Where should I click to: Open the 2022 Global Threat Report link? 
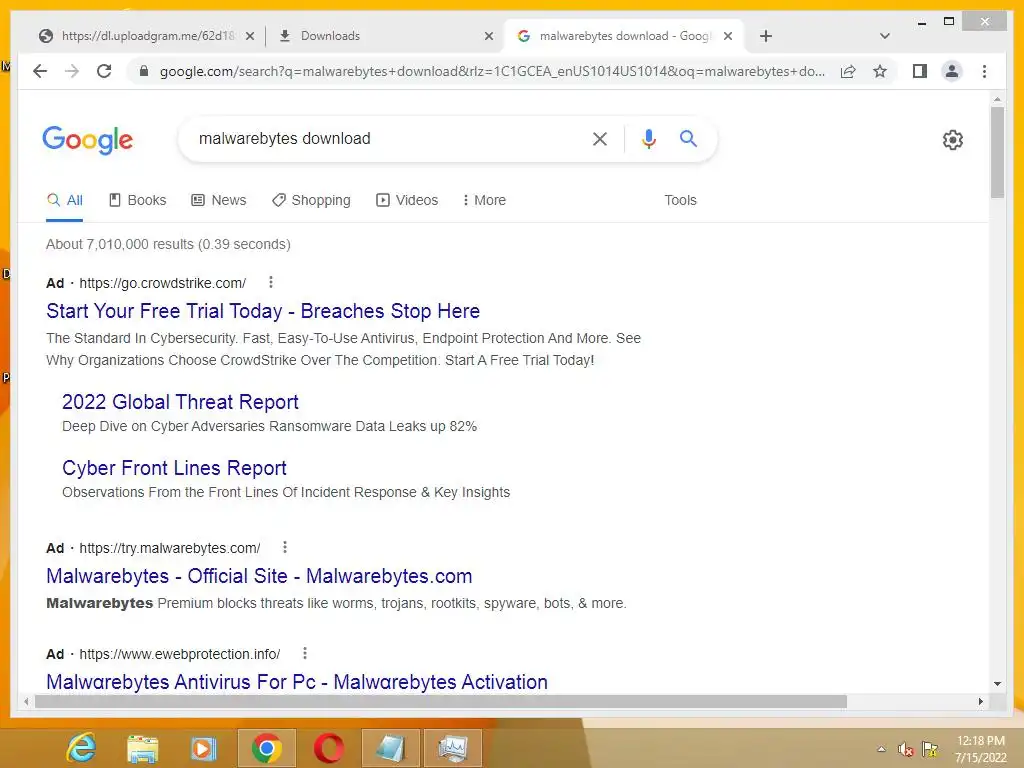coord(180,402)
